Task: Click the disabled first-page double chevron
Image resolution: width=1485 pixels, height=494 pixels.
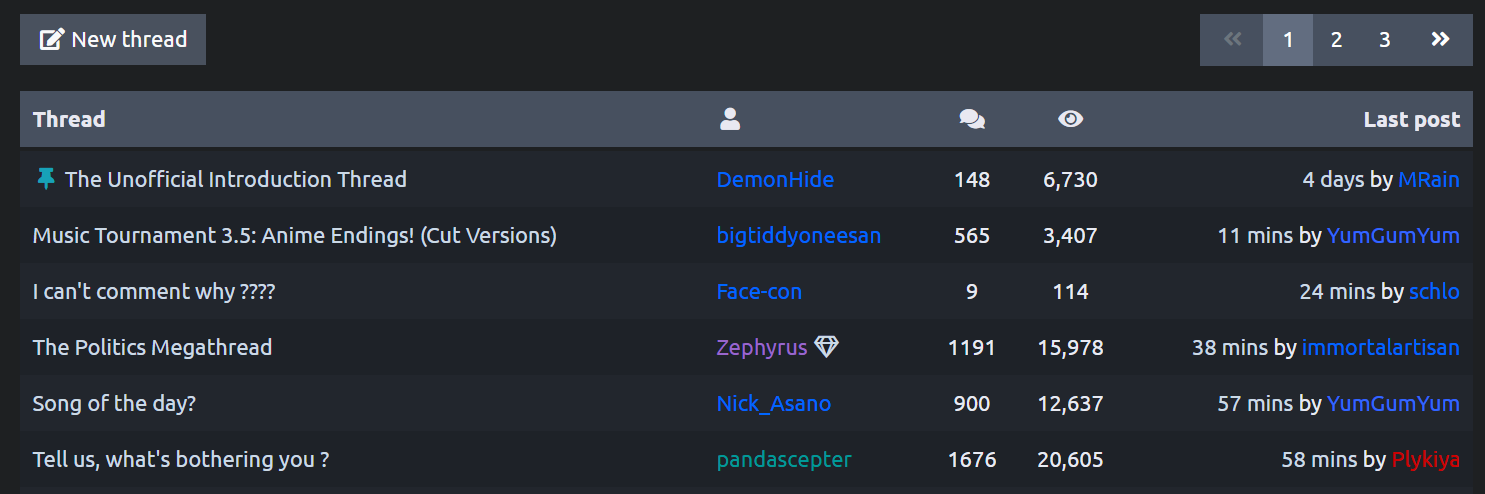Action: pyautogui.click(x=1232, y=40)
